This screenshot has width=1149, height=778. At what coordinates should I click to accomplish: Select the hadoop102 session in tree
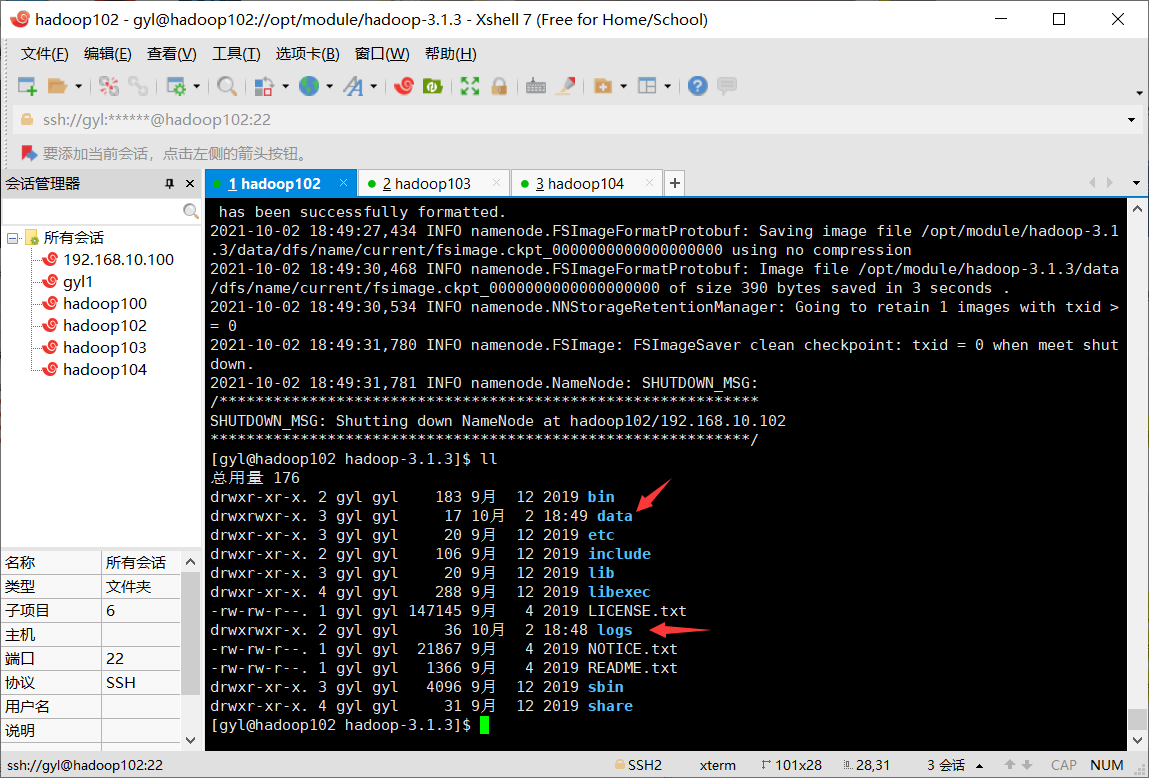click(x=105, y=325)
